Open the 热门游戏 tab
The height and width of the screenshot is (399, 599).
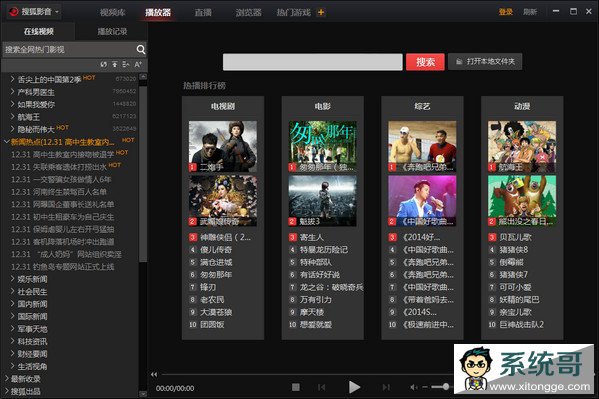pyautogui.click(x=294, y=13)
